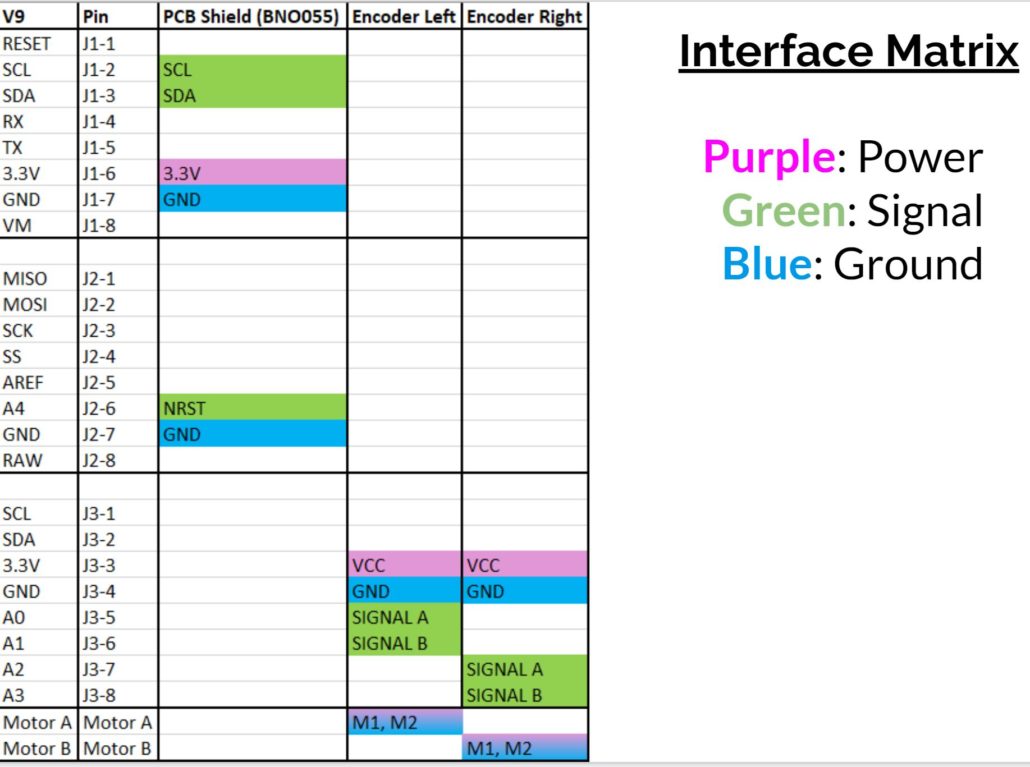Click the word "Green" in the legend
The image size is (1030, 767).
pyautogui.click(x=783, y=211)
